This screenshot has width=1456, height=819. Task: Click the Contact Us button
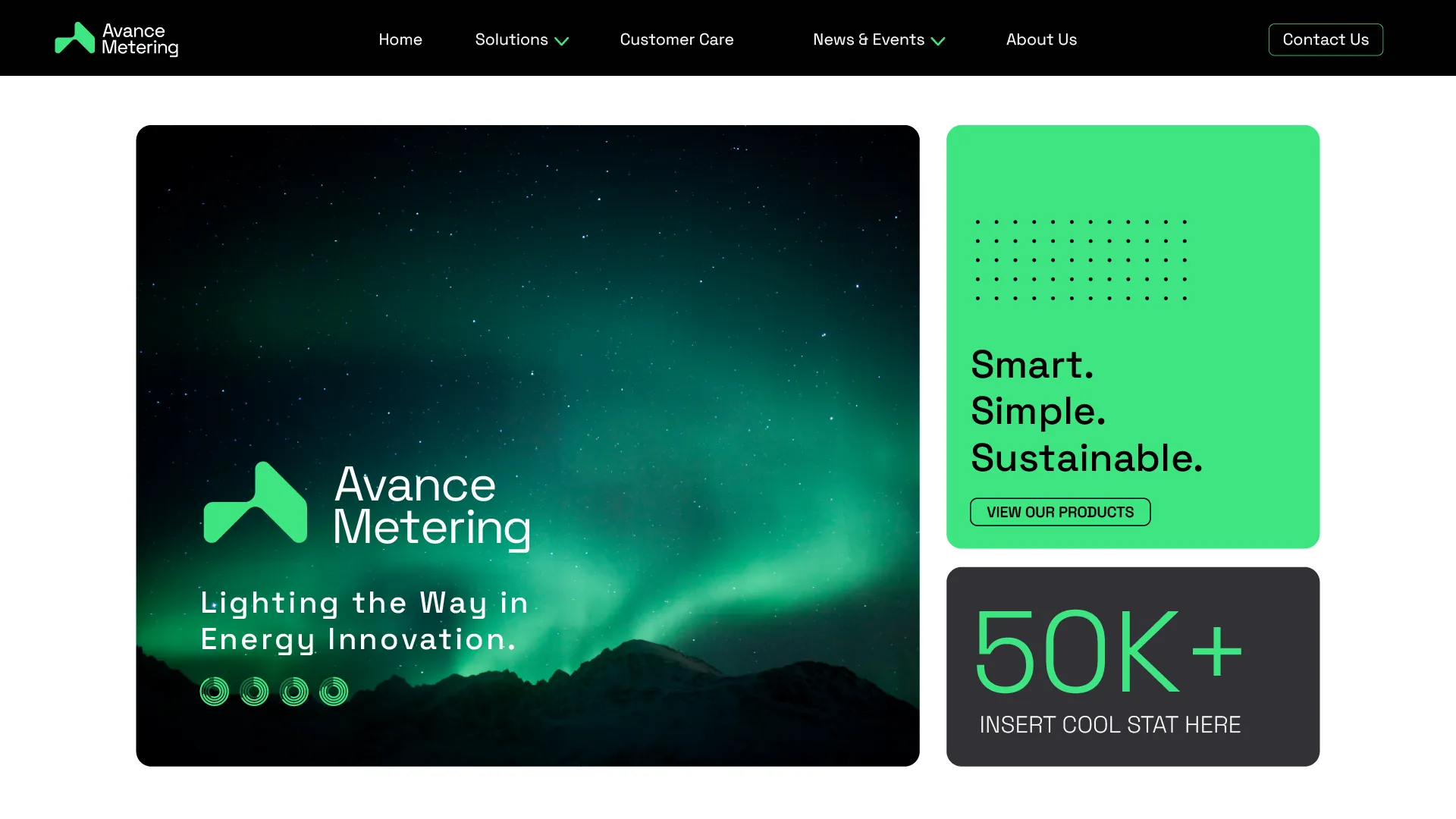pos(1326,39)
